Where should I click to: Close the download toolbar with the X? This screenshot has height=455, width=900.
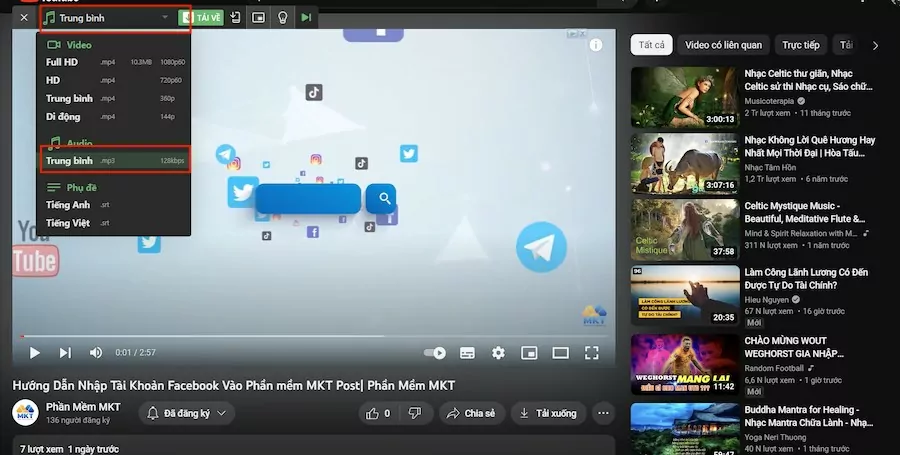click(x=24, y=18)
